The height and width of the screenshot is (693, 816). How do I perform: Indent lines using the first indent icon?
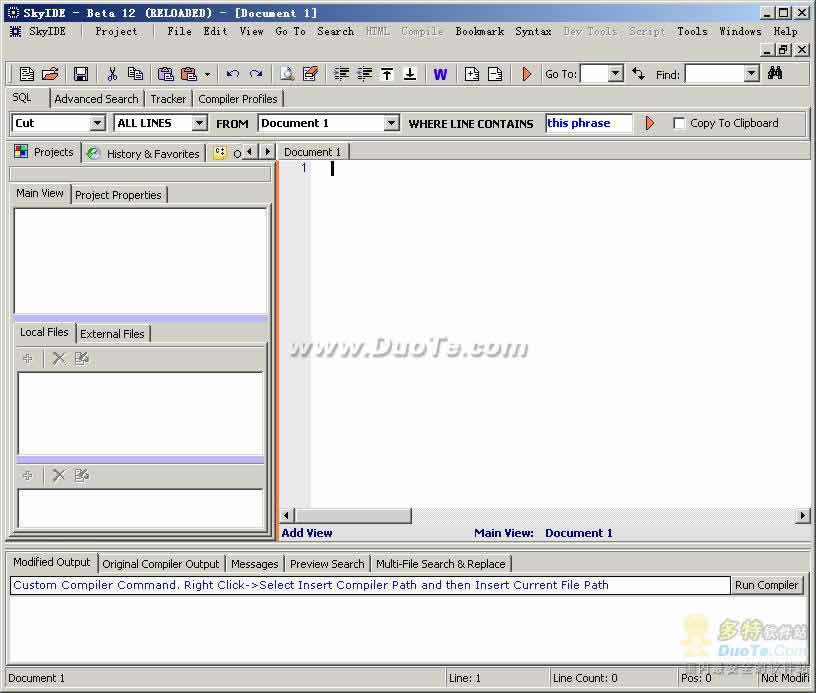tap(341, 74)
